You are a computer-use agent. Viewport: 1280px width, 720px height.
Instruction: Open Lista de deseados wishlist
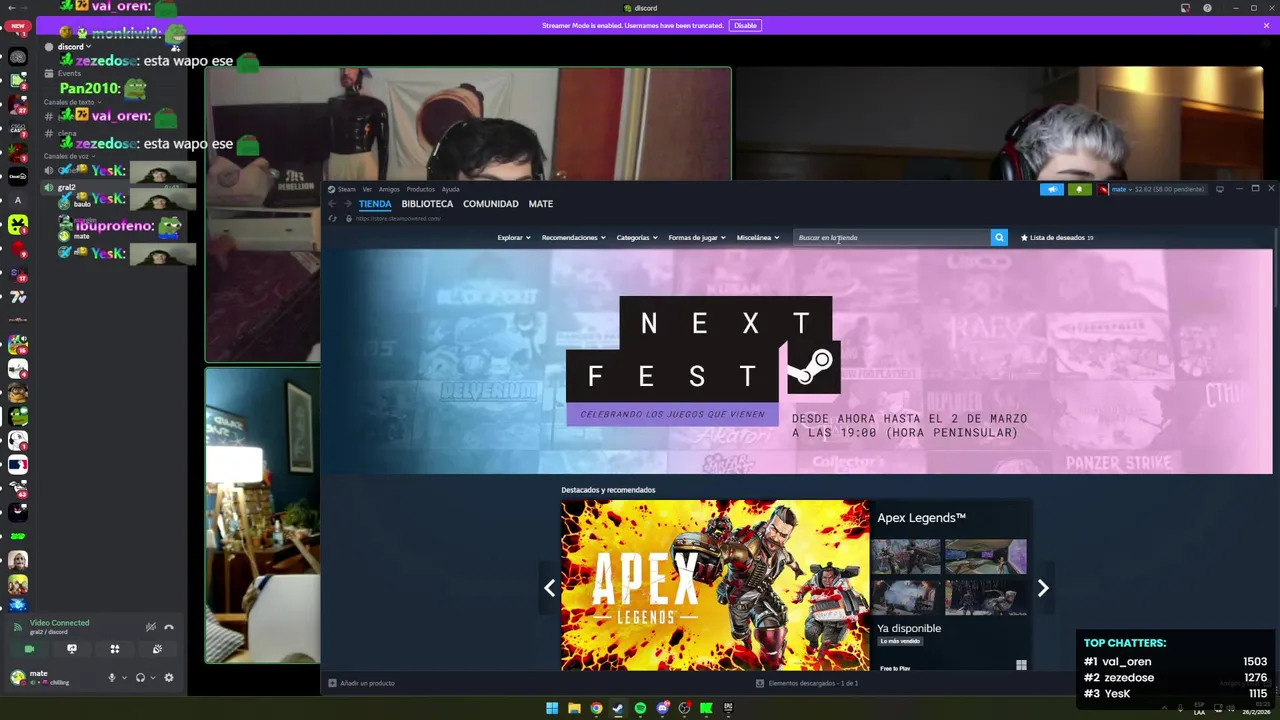1057,238
